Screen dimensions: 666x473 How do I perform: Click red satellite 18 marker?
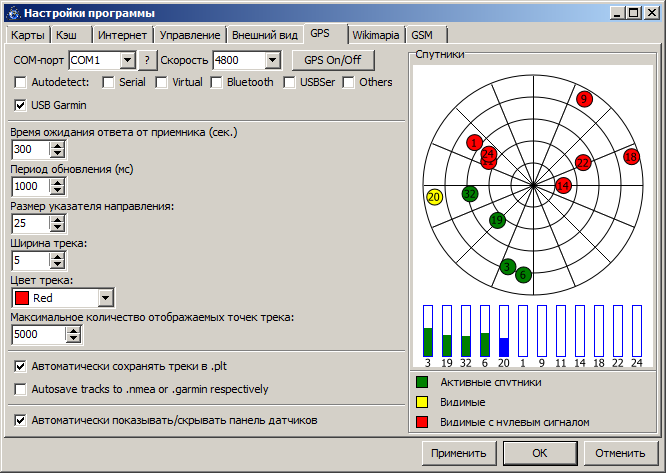[631, 157]
